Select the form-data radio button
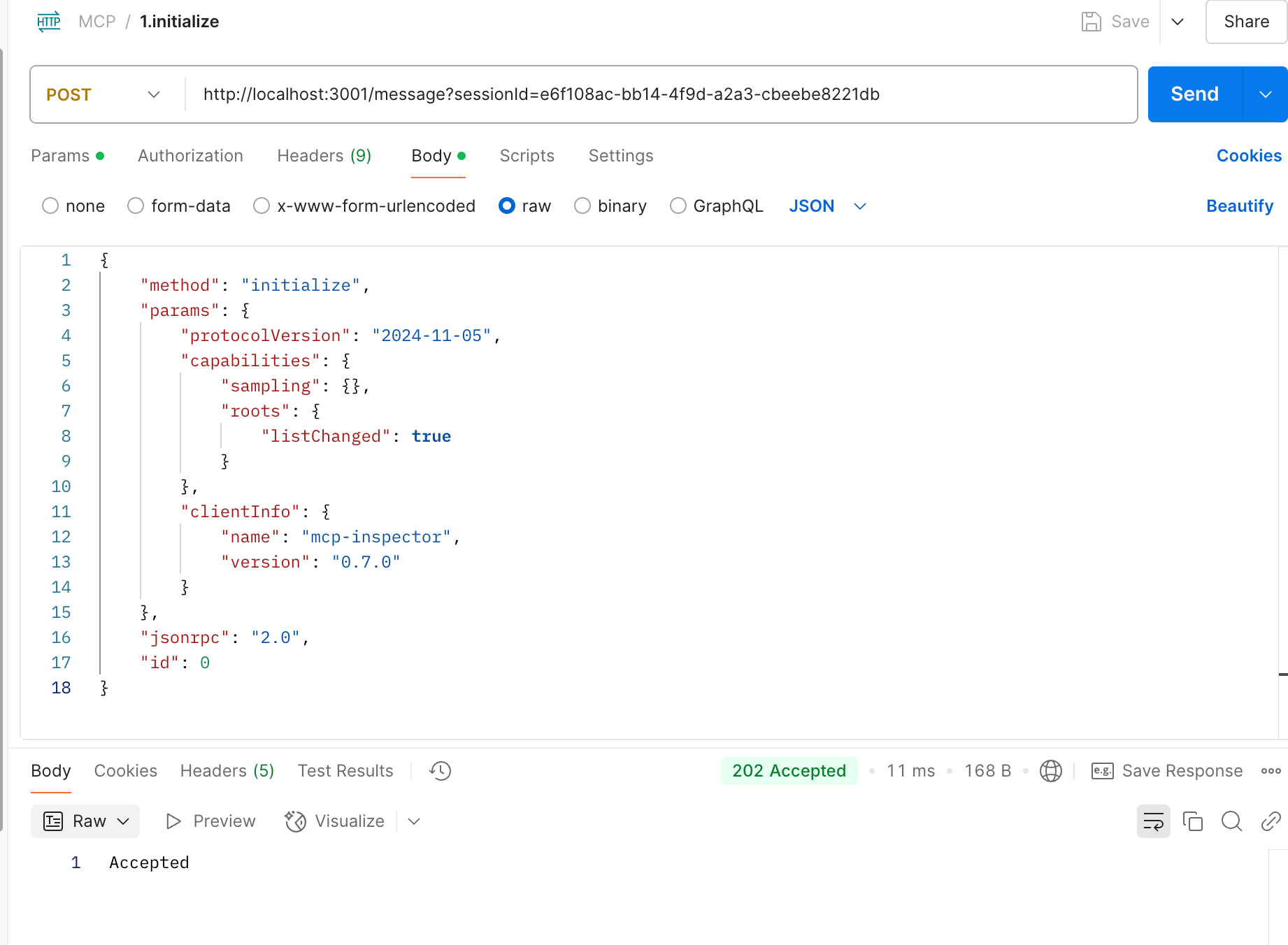Viewport: 1288px width, 945px height. click(136, 205)
